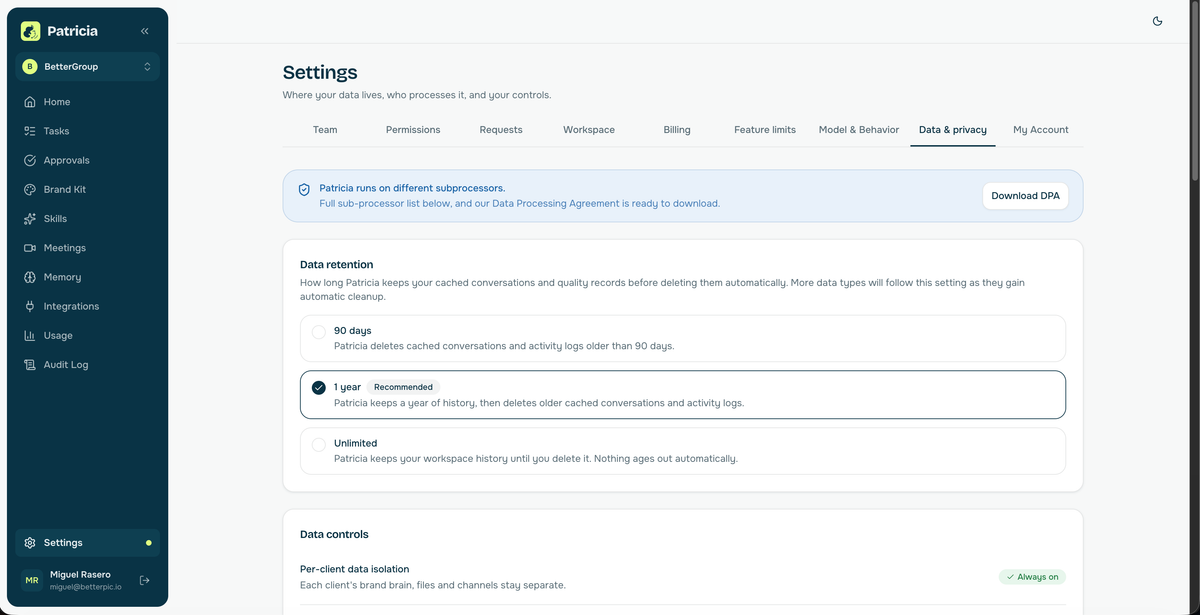Select the 90 days retention radio
This screenshot has width=1200, height=615.
[x=318, y=332]
